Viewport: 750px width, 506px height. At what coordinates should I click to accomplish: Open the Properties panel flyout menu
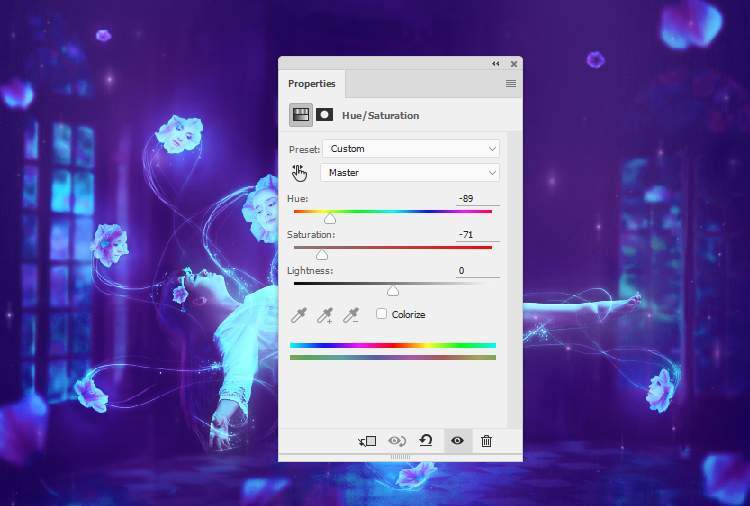click(511, 84)
